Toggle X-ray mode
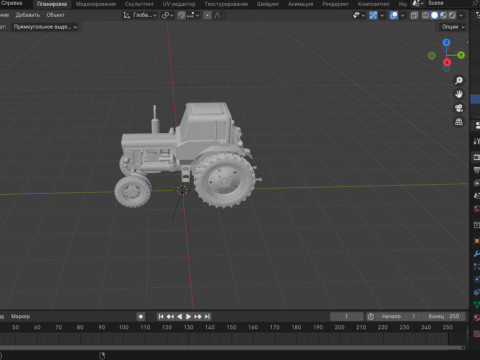 (x=414, y=15)
